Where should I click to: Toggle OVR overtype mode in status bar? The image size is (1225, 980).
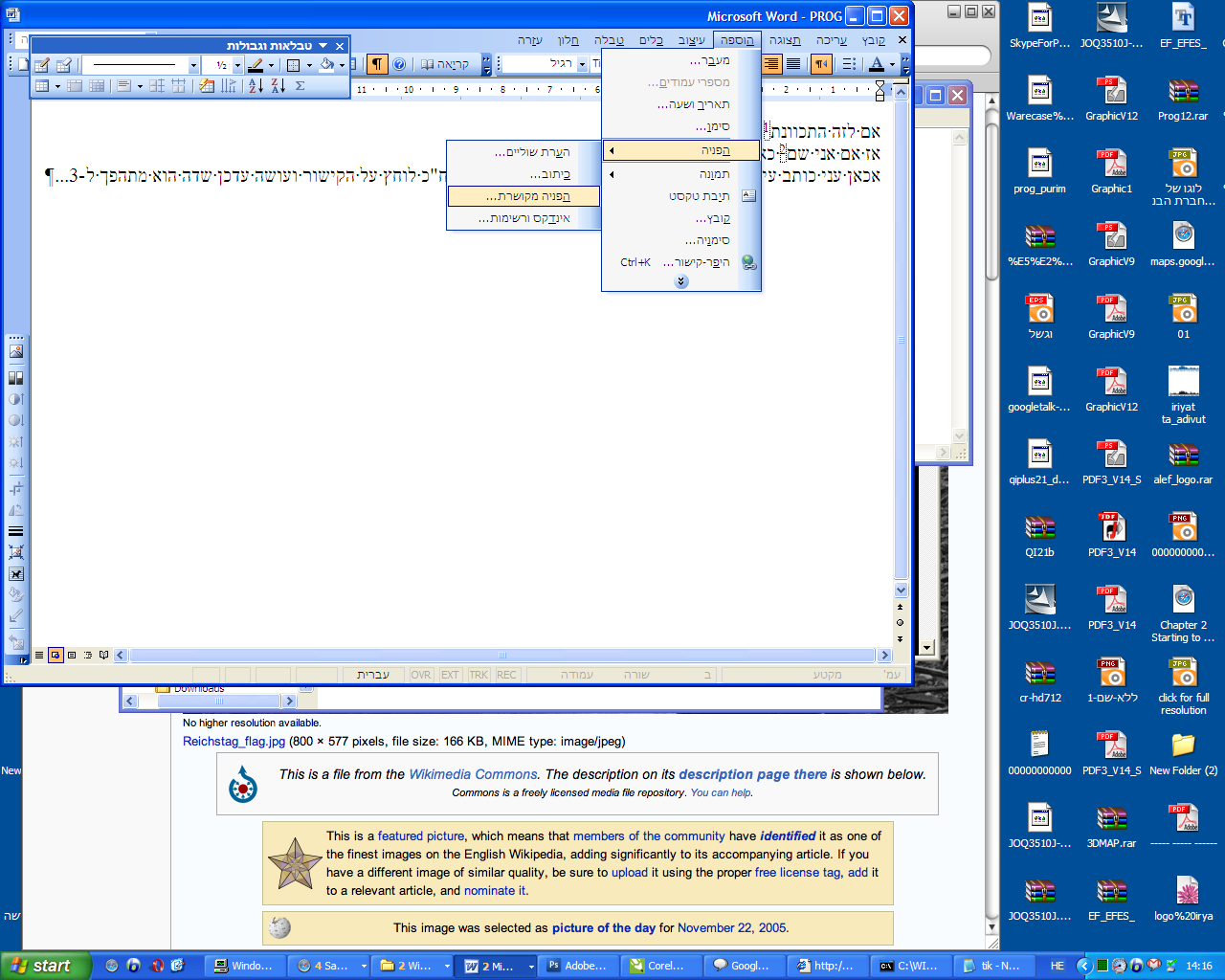click(421, 675)
